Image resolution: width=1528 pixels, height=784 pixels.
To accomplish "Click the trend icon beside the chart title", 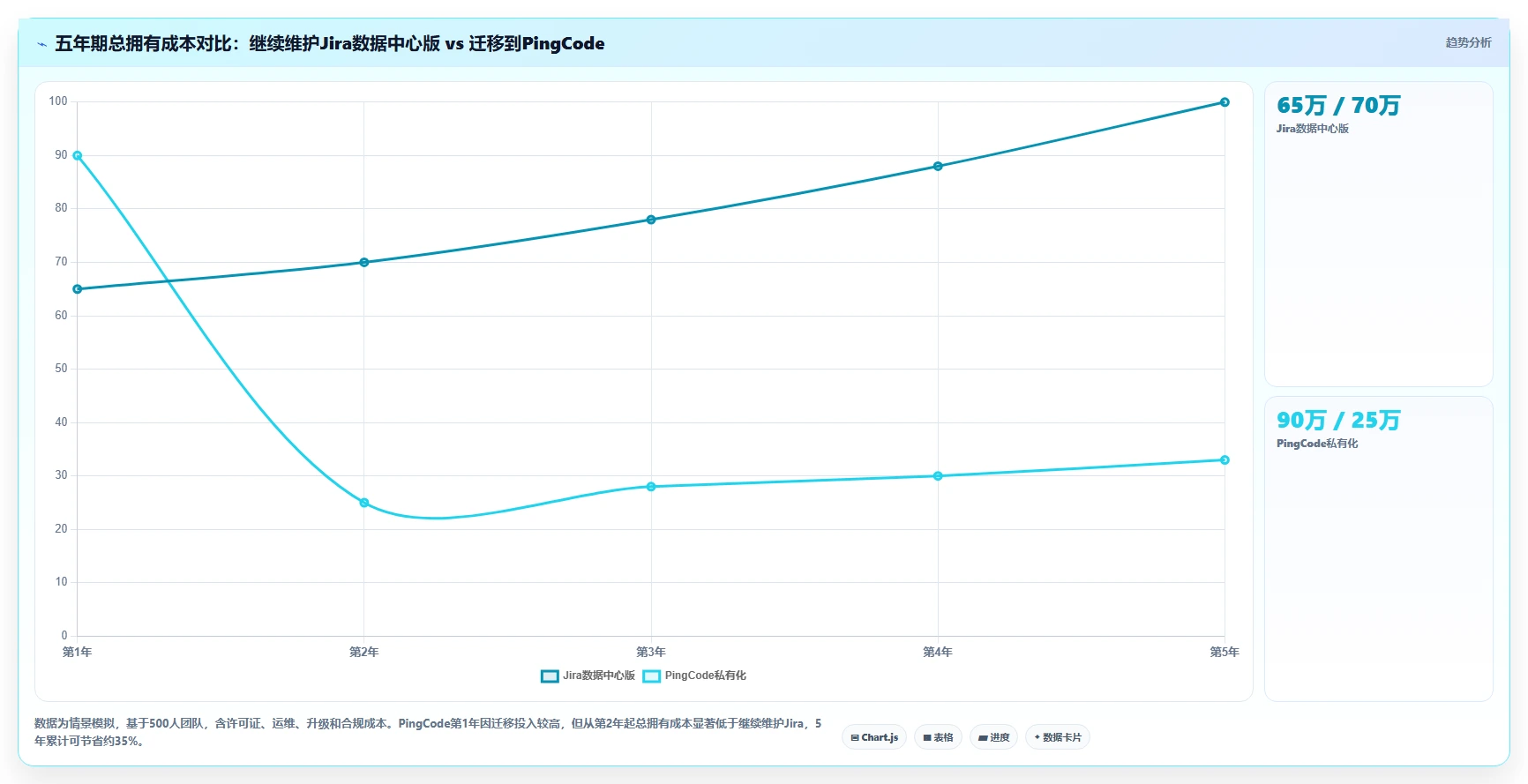I will 41,44.
